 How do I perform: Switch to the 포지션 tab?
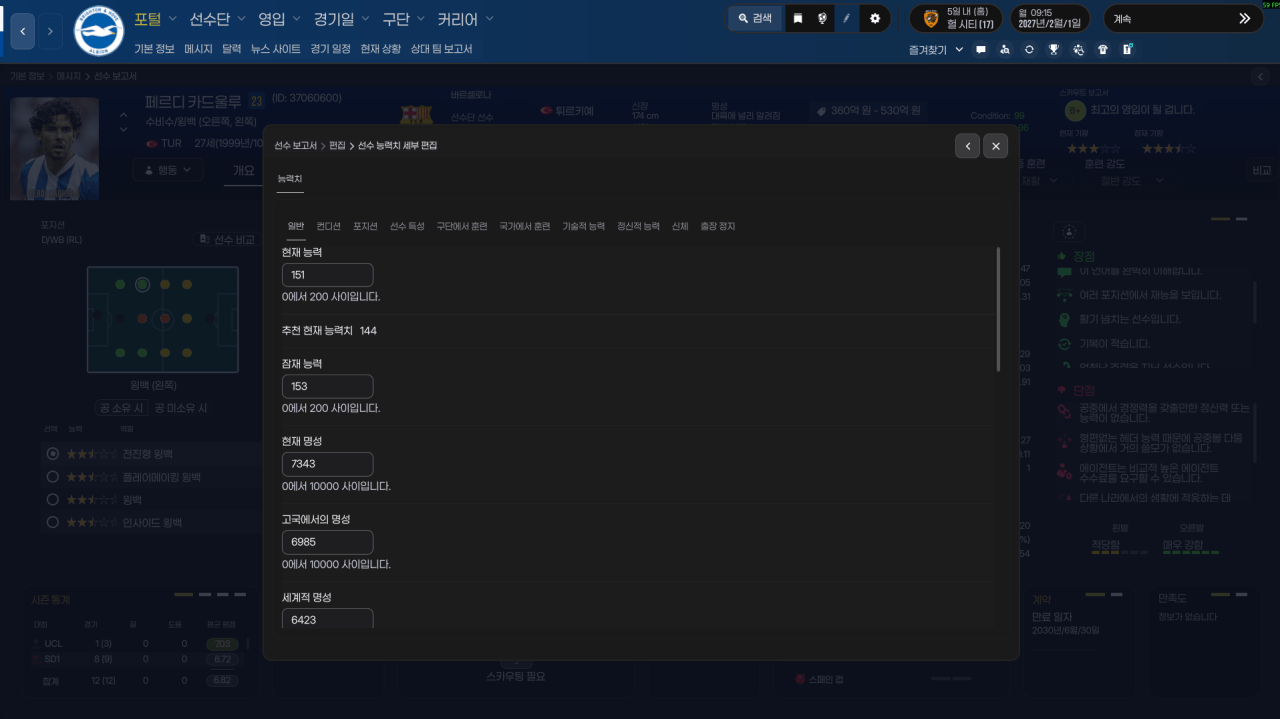(365, 227)
